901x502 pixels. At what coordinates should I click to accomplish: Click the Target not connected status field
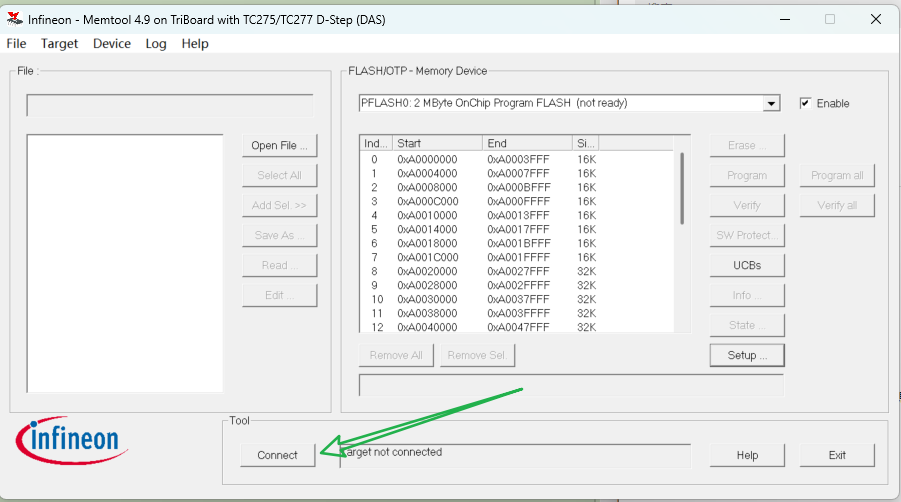(515, 455)
